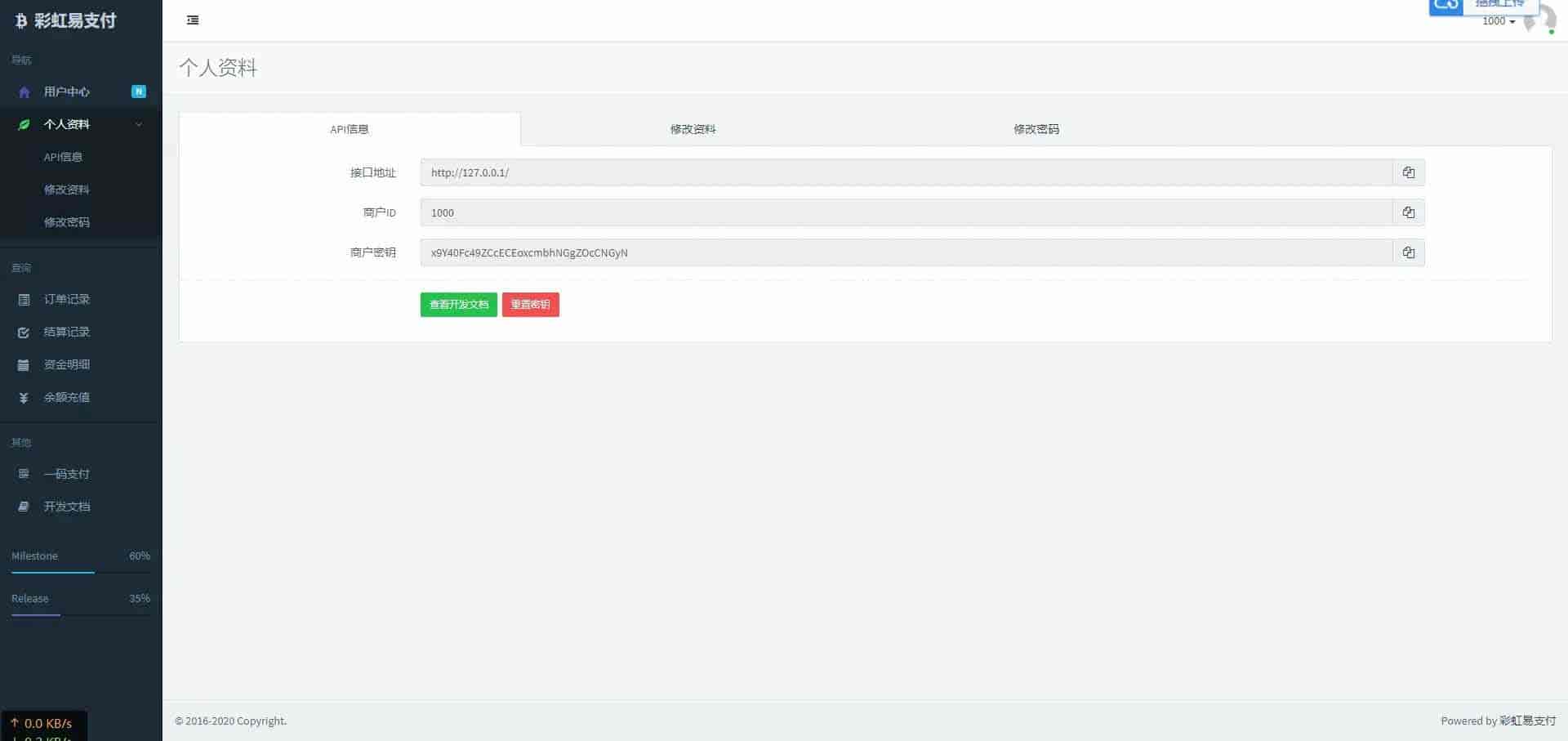The width and height of the screenshot is (1568, 741).
Task: Click the Bitcoin logo icon in header
Action: click(21, 21)
